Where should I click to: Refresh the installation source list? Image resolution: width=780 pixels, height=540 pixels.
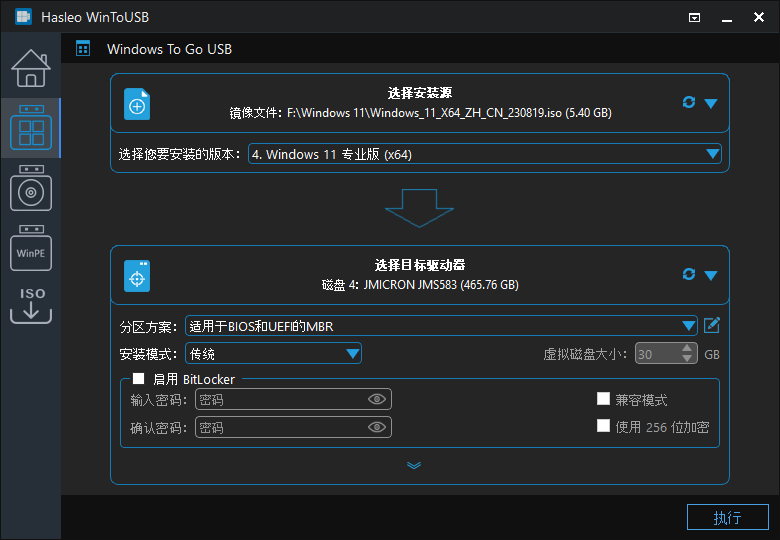click(x=689, y=102)
